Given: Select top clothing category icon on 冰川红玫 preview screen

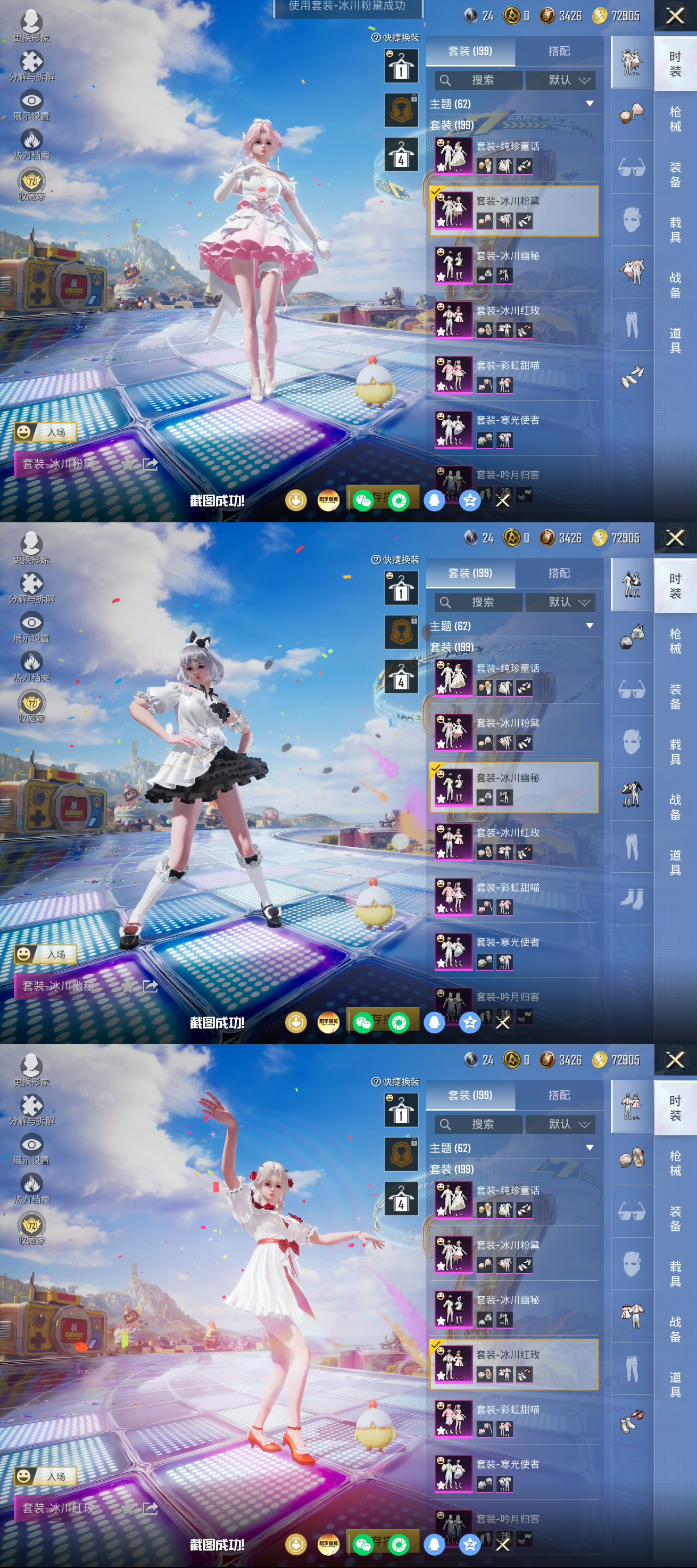Looking at the screenshot, I should pos(632,1316).
